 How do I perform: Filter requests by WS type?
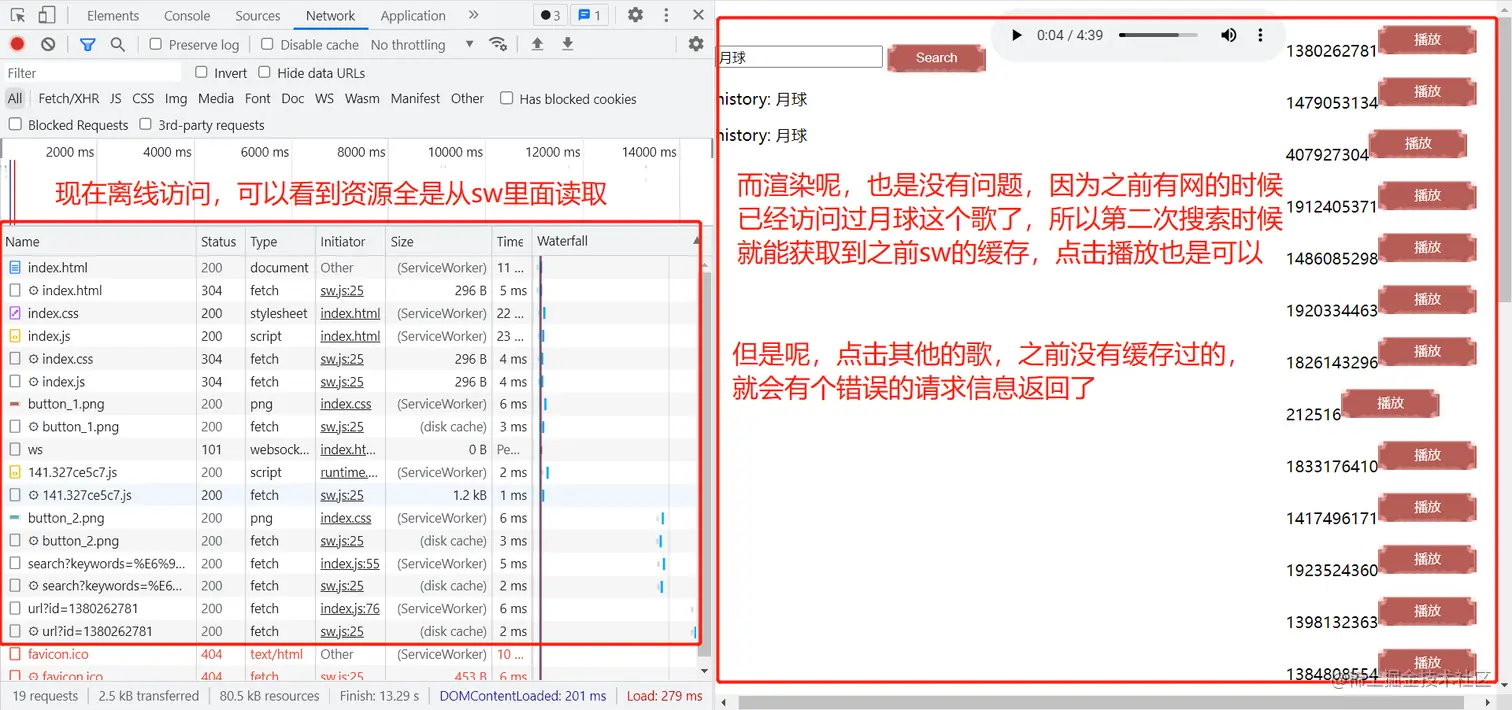point(324,98)
